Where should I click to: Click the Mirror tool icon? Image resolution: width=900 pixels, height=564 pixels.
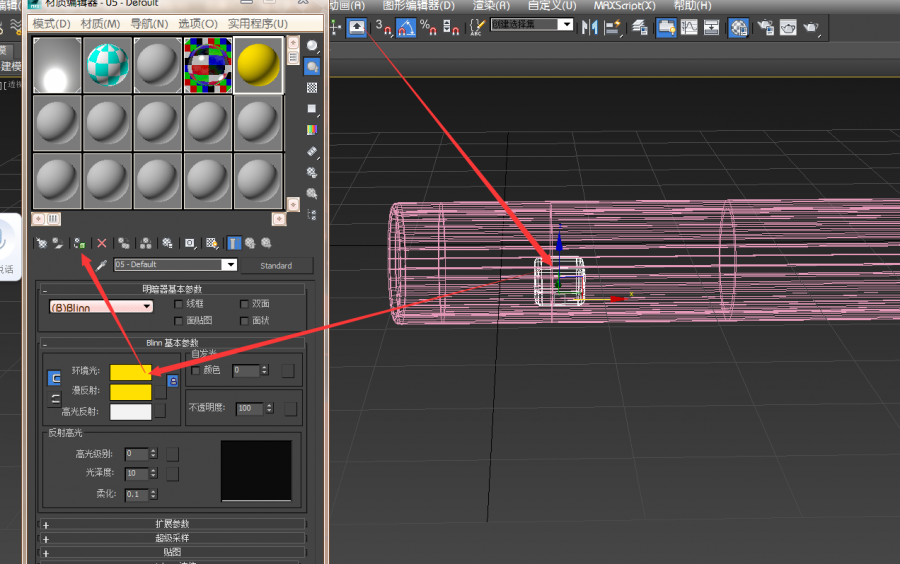click(x=590, y=27)
